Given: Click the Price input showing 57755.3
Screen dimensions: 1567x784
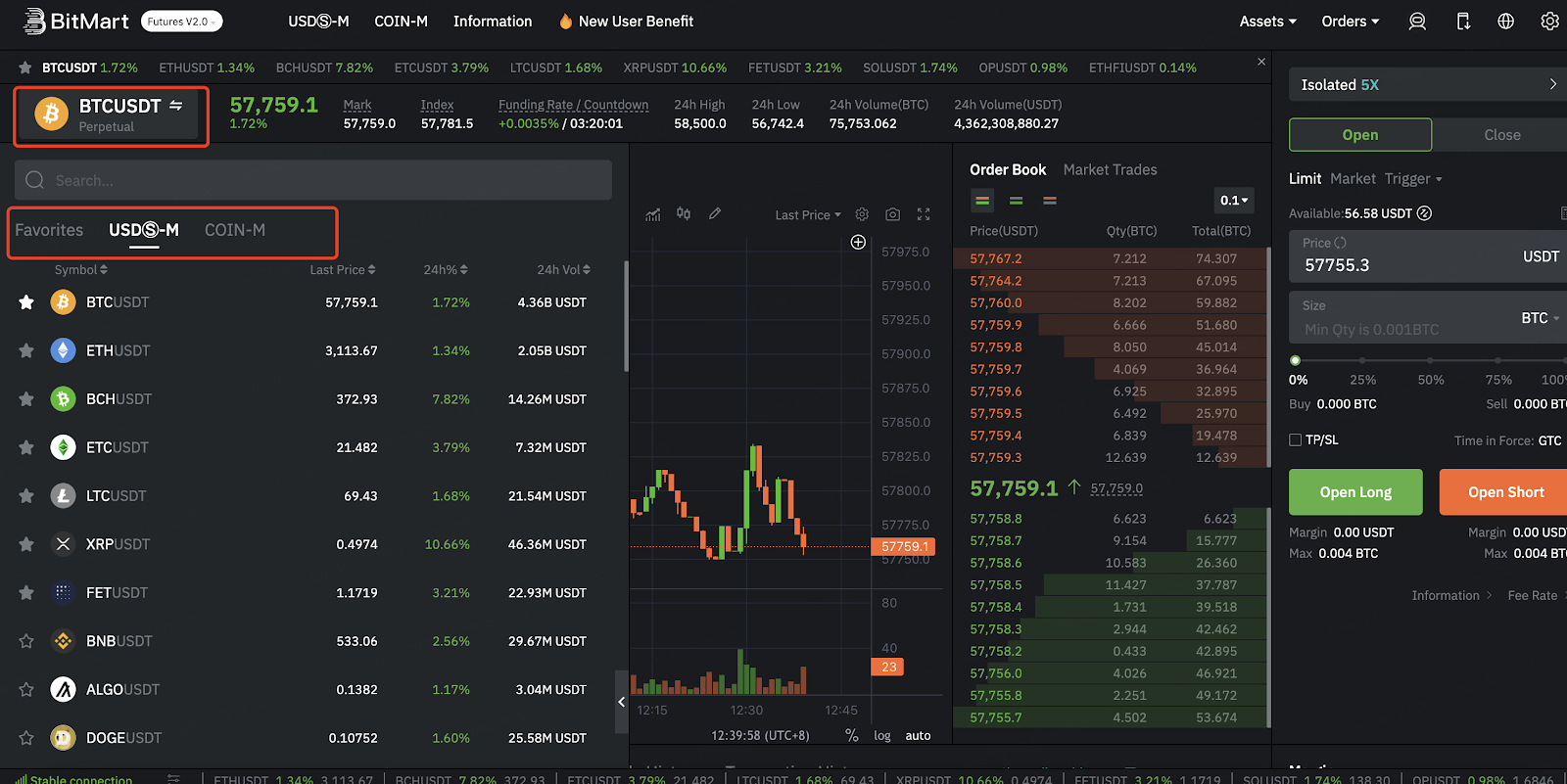Looking at the screenshot, I should click(1428, 257).
